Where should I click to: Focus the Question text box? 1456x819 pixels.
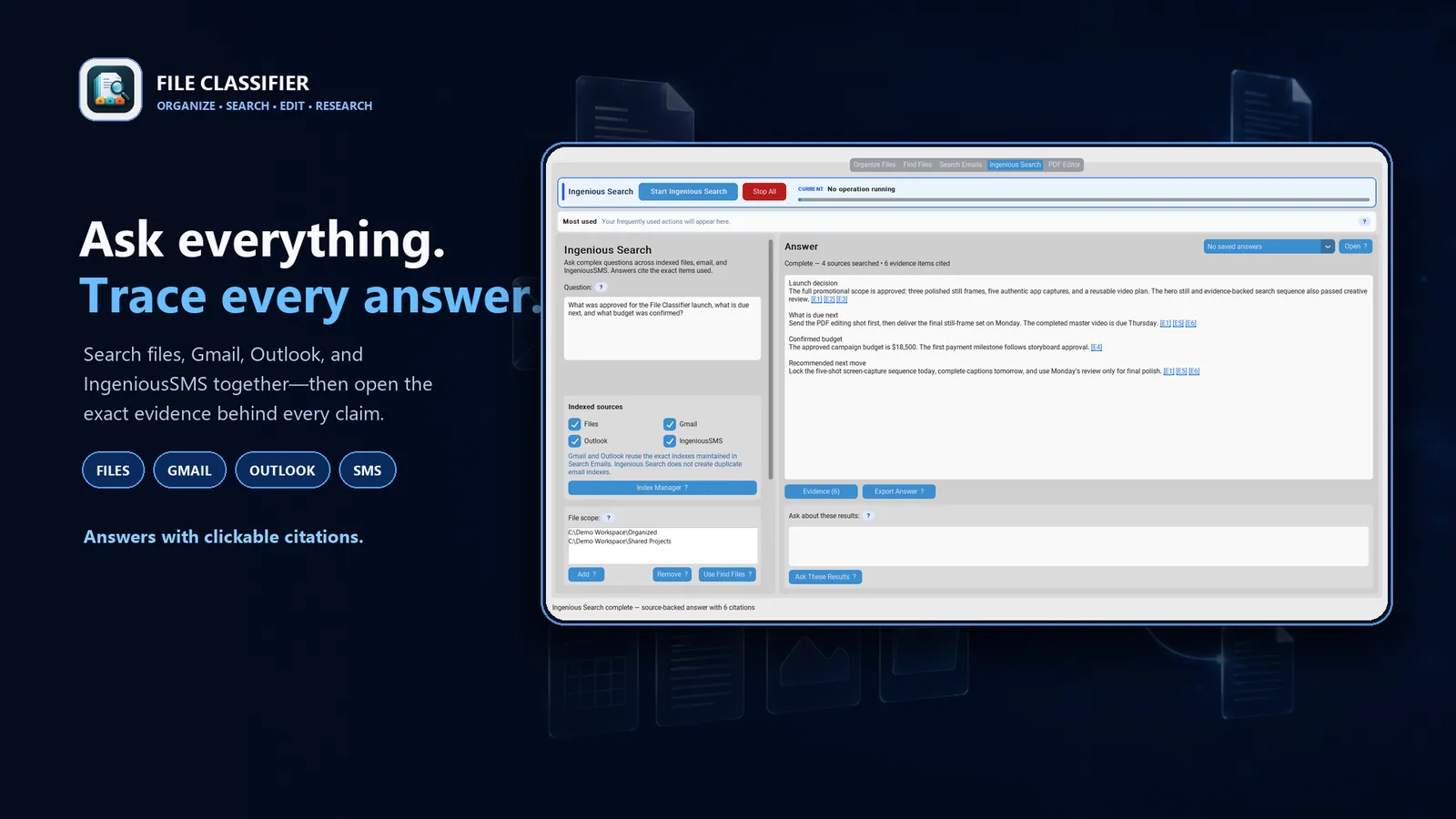click(x=662, y=329)
